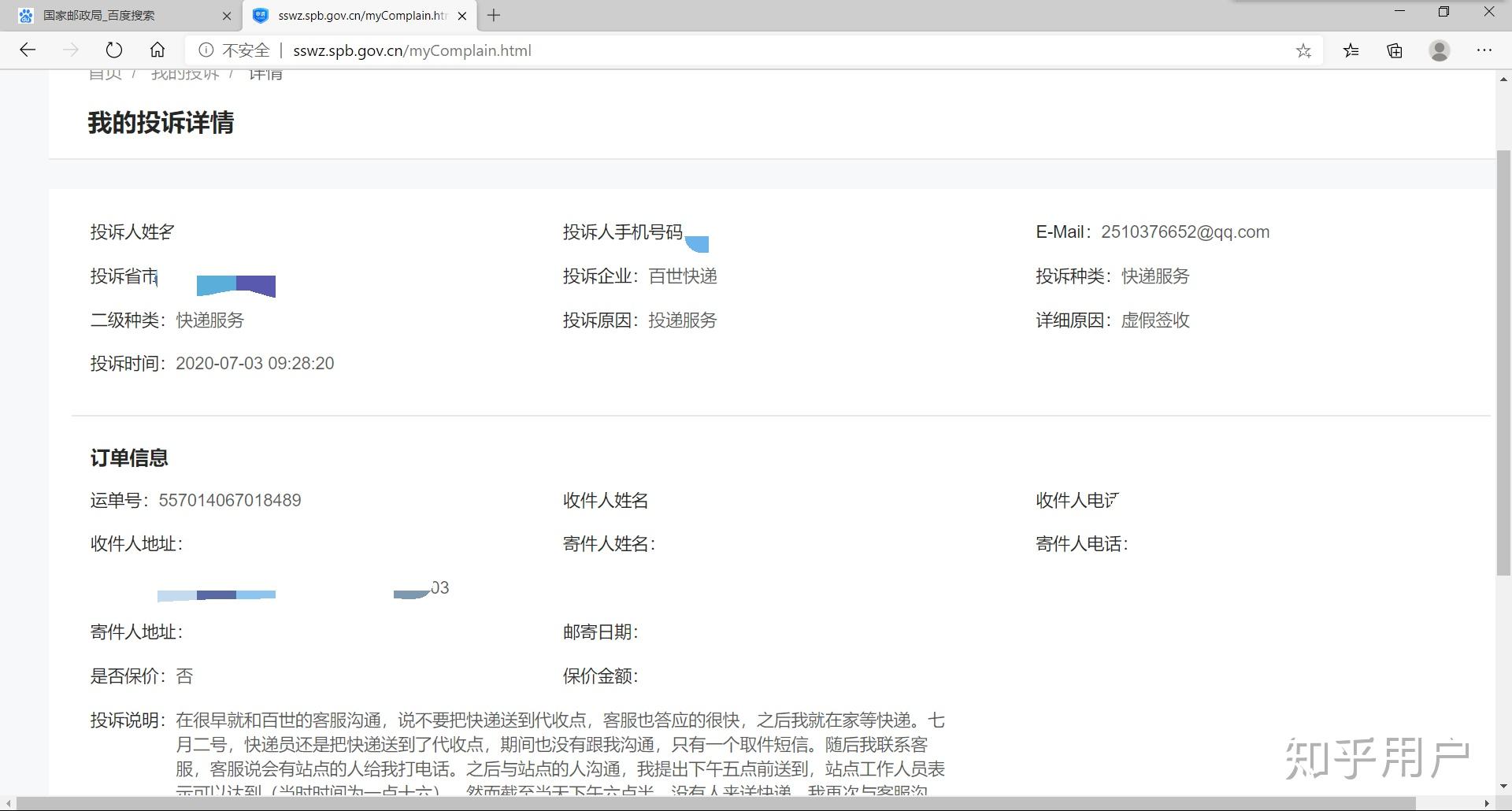
Task: Click the 寄件人地址 label
Action: 136,632
